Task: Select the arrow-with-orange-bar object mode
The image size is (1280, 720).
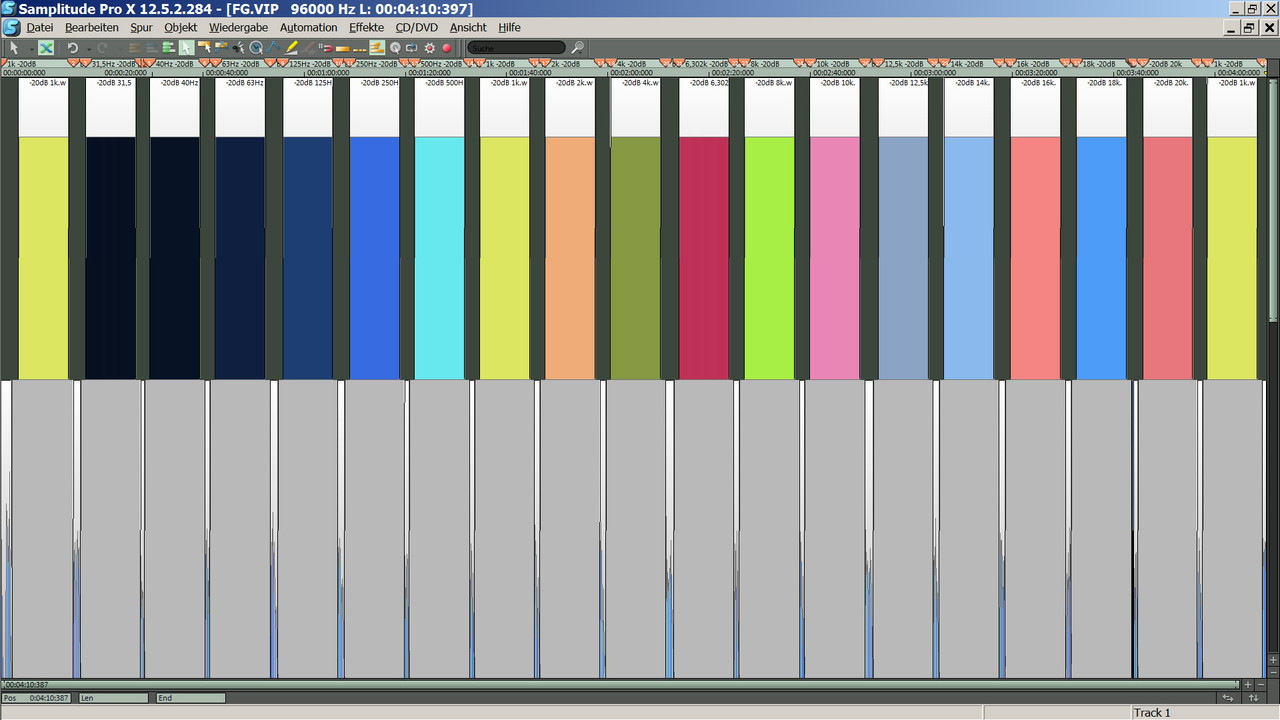Action: click(x=204, y=47)
